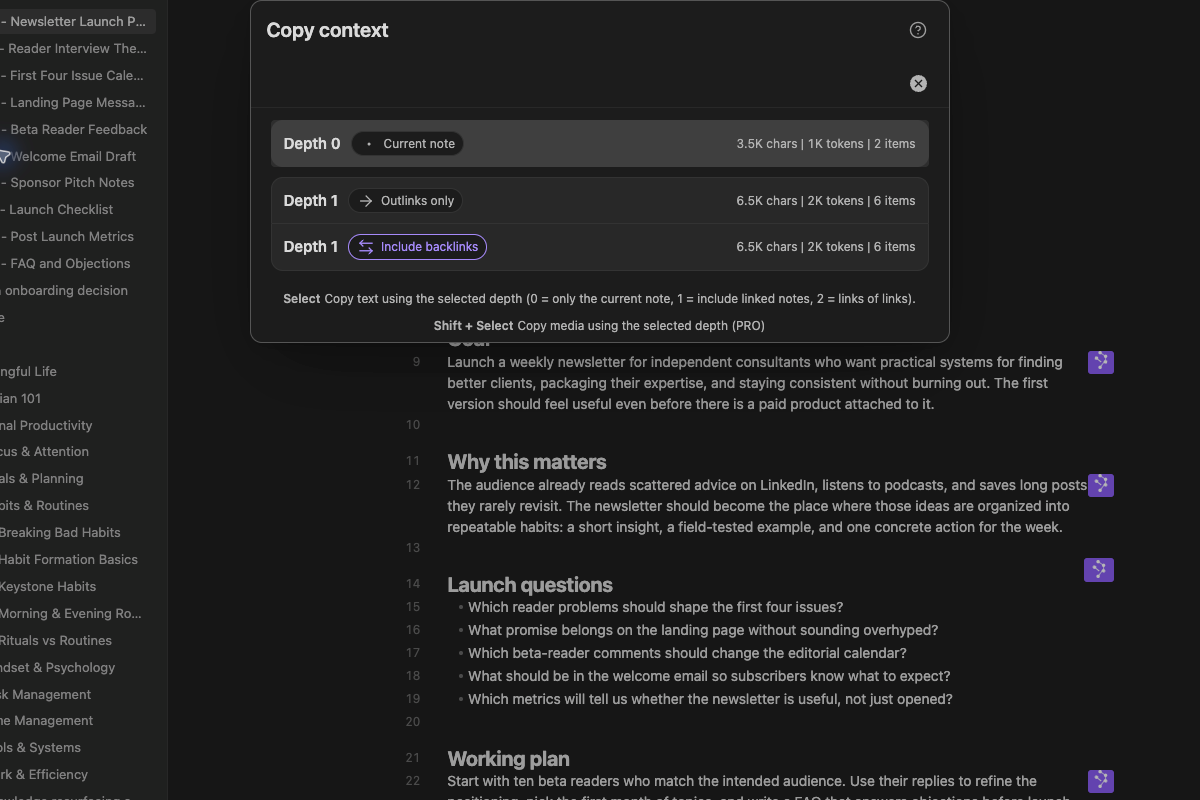
Task: Select Depth 1 Include backlinks row
Action: click(x=600, y=247)
